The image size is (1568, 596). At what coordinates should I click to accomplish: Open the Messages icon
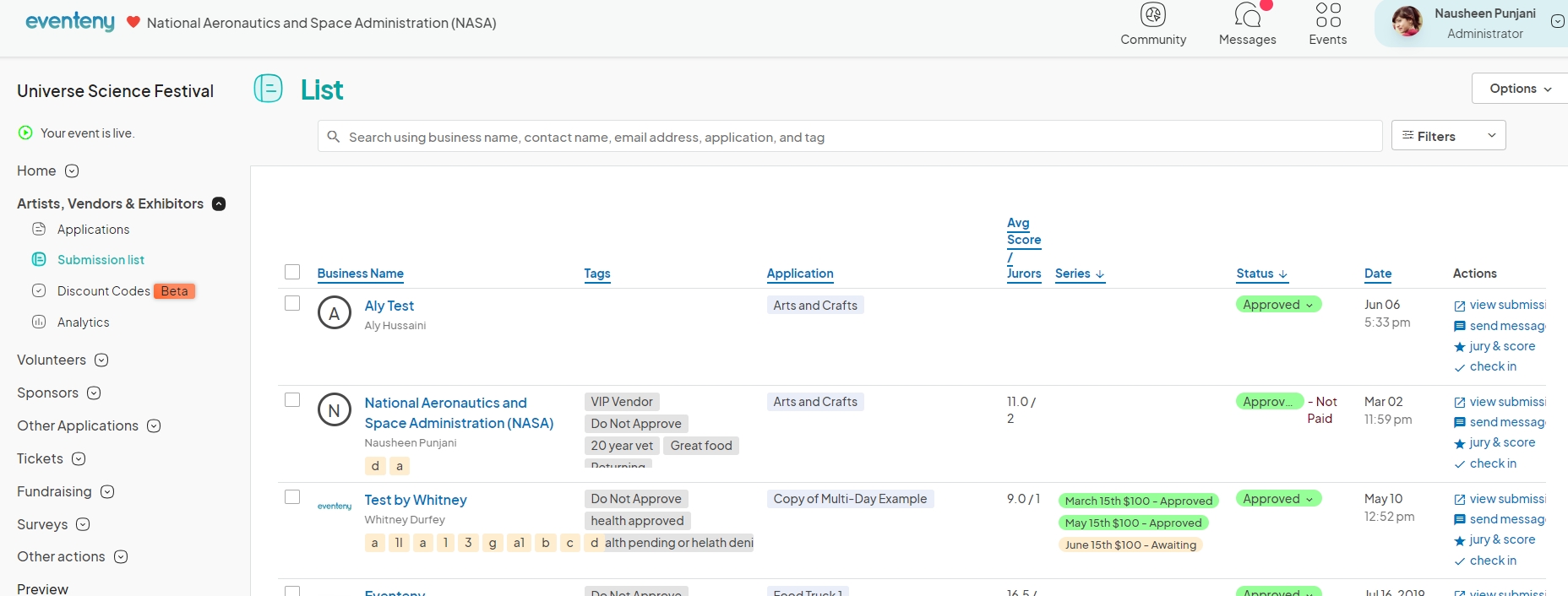pos(1248,14)
